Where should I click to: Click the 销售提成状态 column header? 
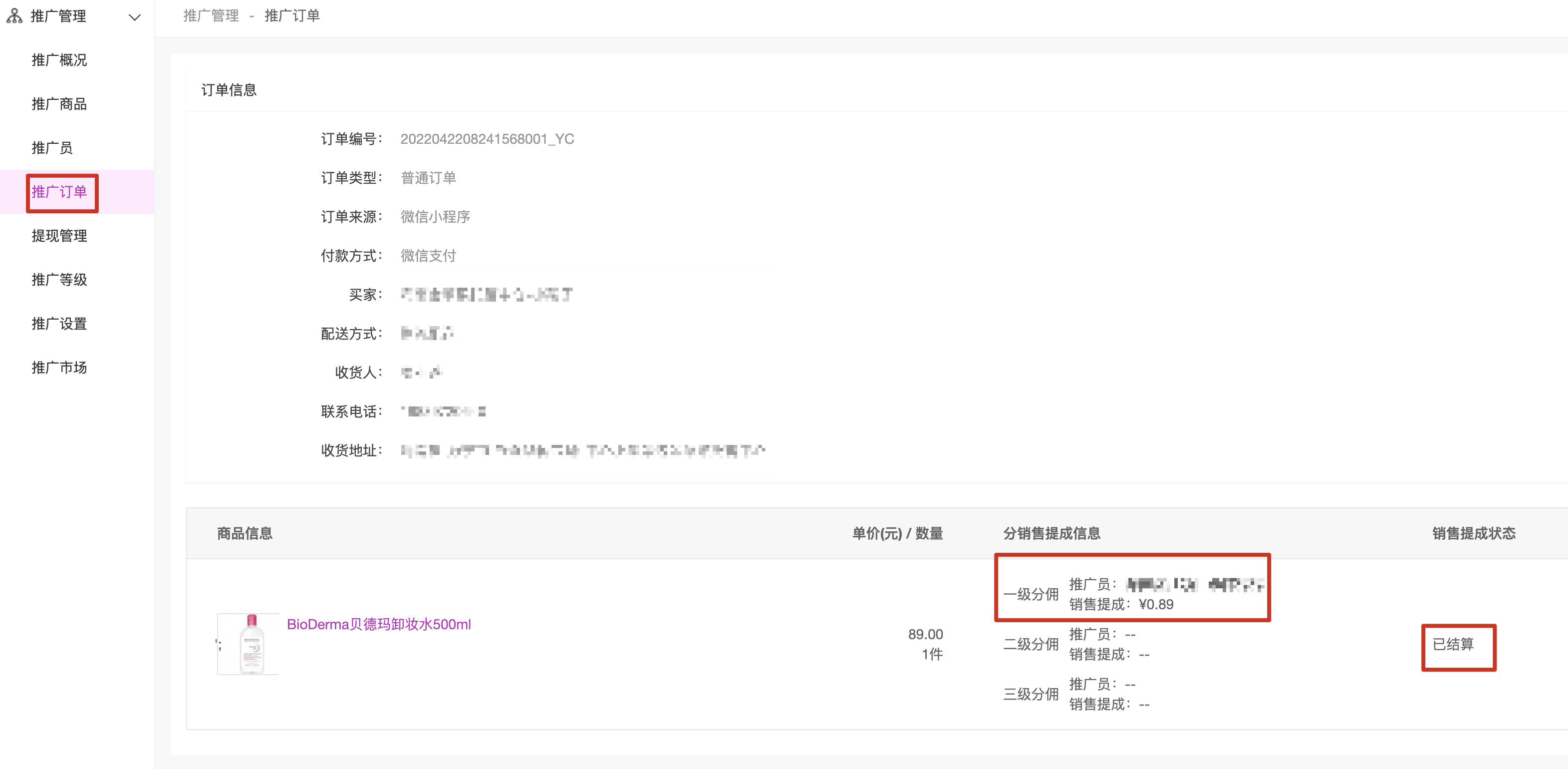tap(1473, 534)
